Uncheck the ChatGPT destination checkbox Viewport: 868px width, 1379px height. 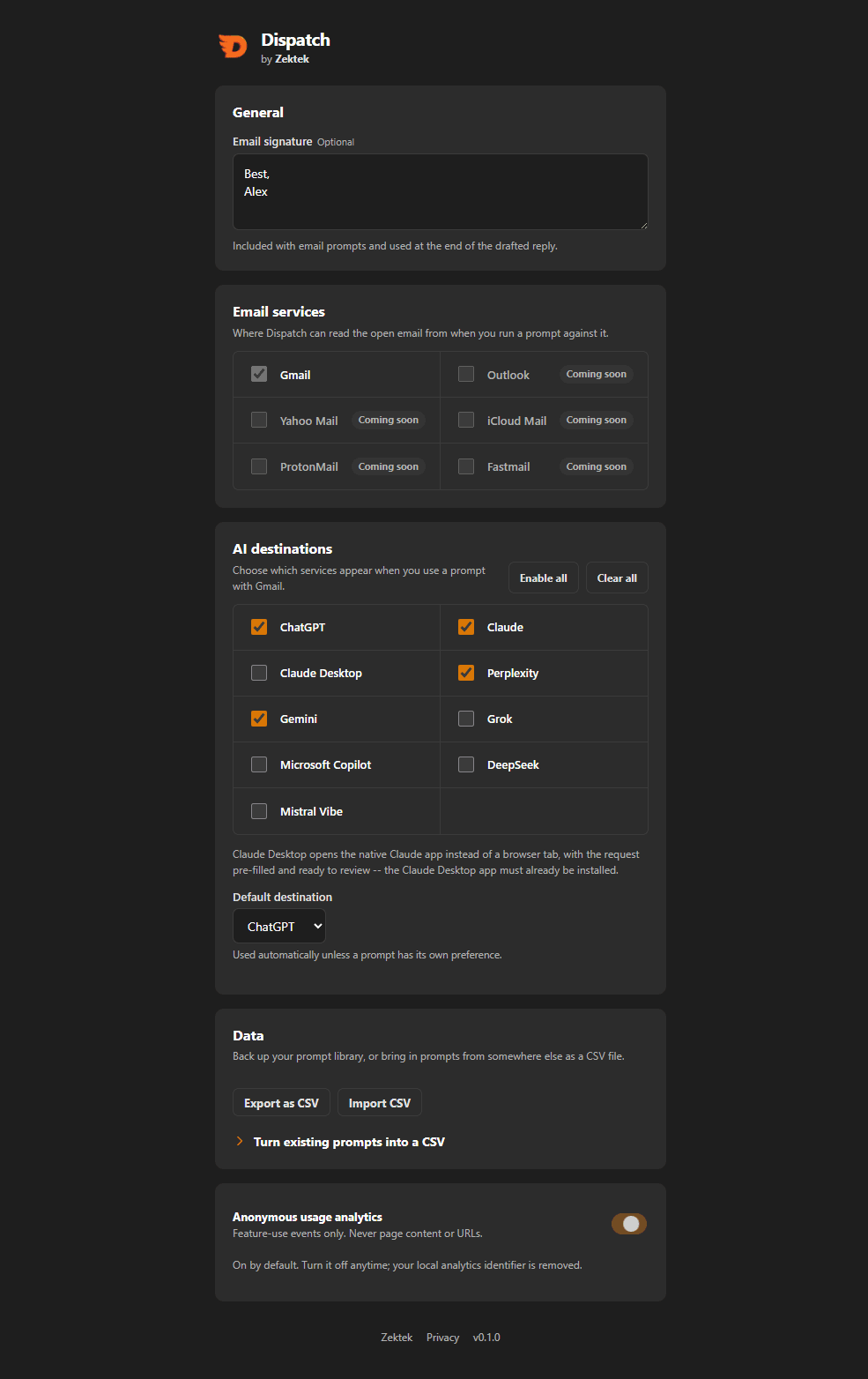click(x=259, y=627)
